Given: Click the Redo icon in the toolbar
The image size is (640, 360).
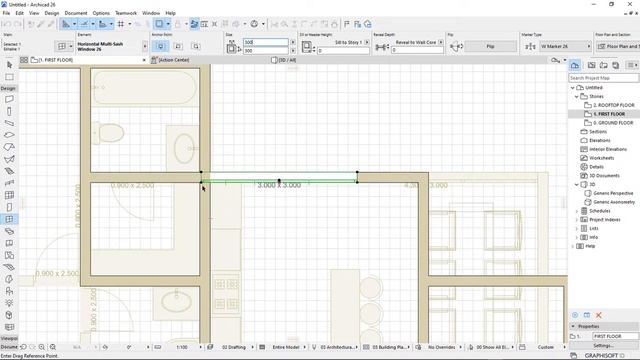Looking at the screenshot, I should tap(17, 24).
